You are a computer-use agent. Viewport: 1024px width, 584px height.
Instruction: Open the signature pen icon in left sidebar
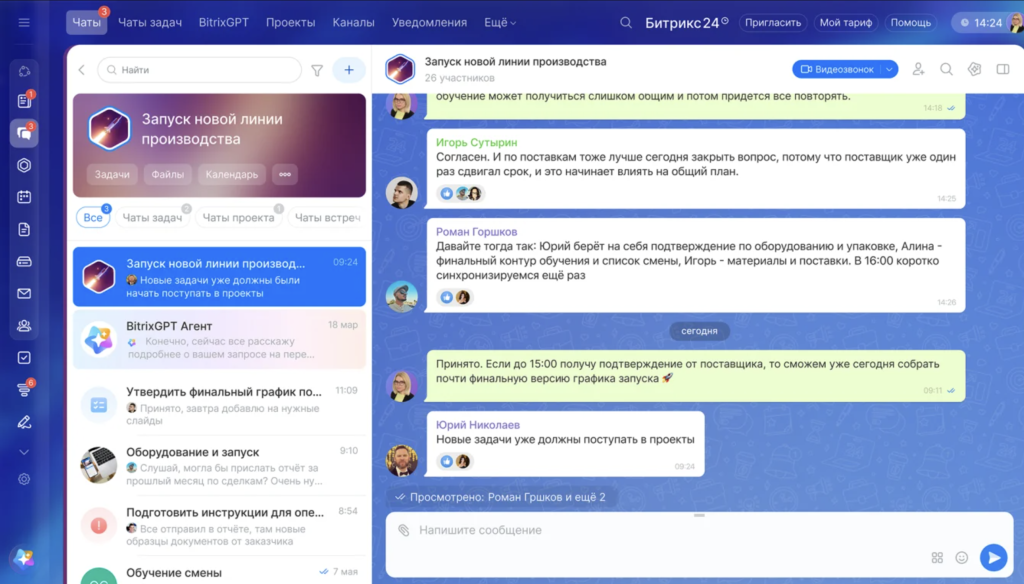coord(24,422)
